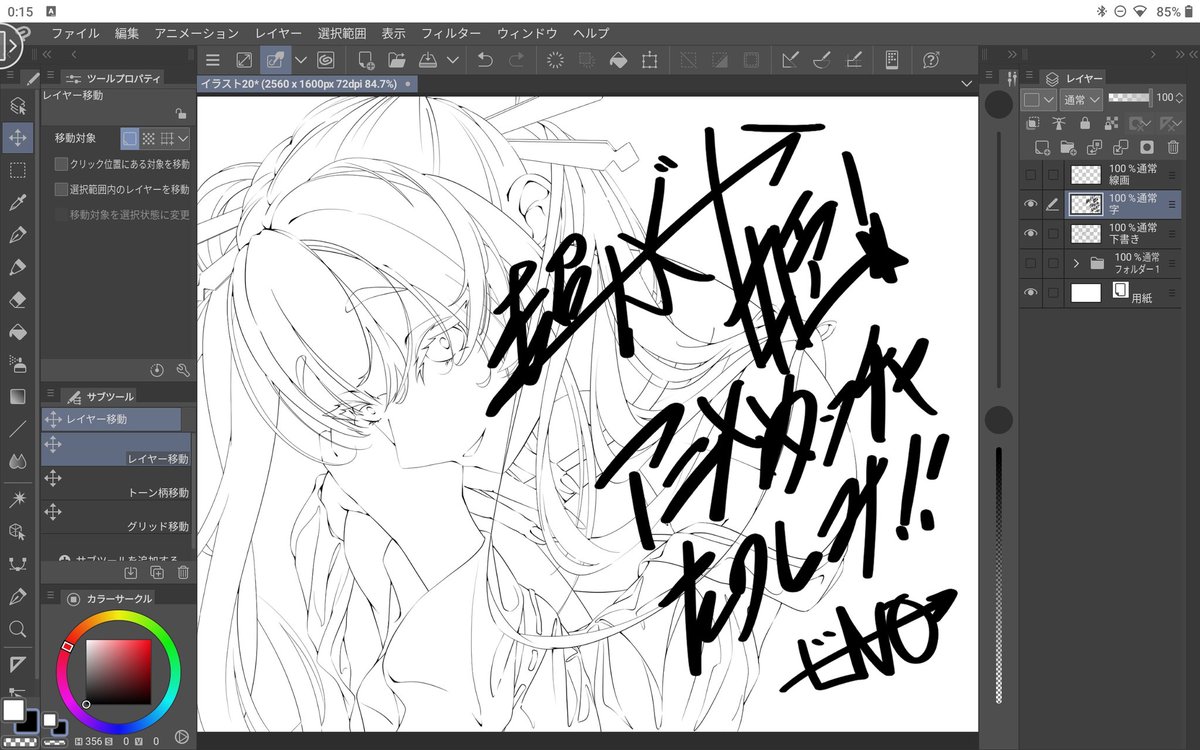This screenshot has width=1200, height=750.
Task: Create a layer mask icon
Action: [1147, 147]
